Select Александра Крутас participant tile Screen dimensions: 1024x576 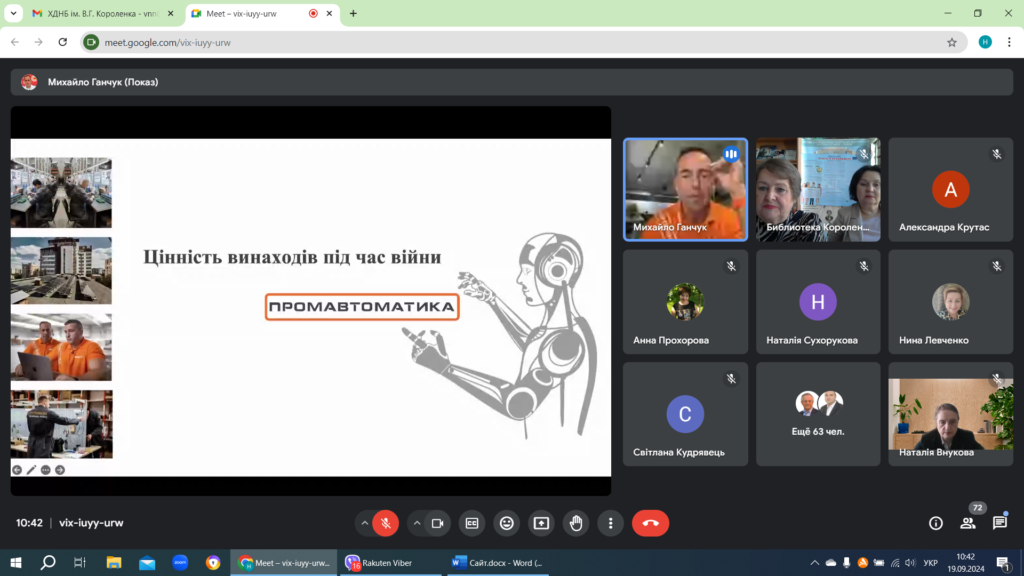pyautogui.click(x=950, y=189)
